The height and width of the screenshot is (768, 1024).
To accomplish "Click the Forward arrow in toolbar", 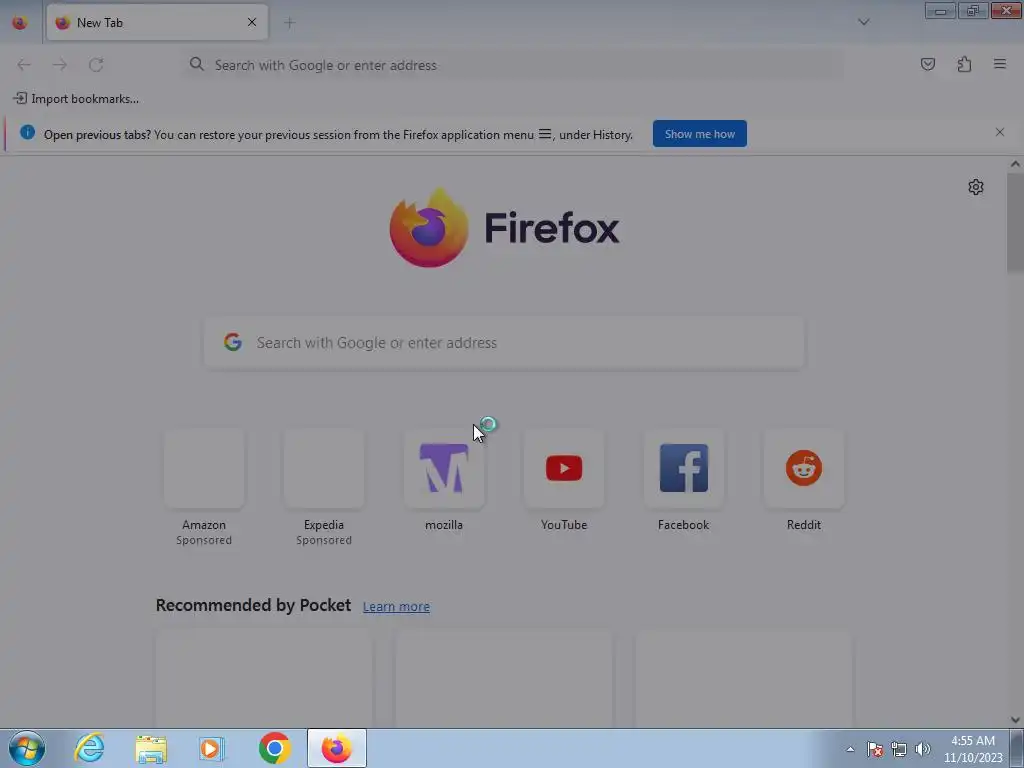I will point(60,65).
